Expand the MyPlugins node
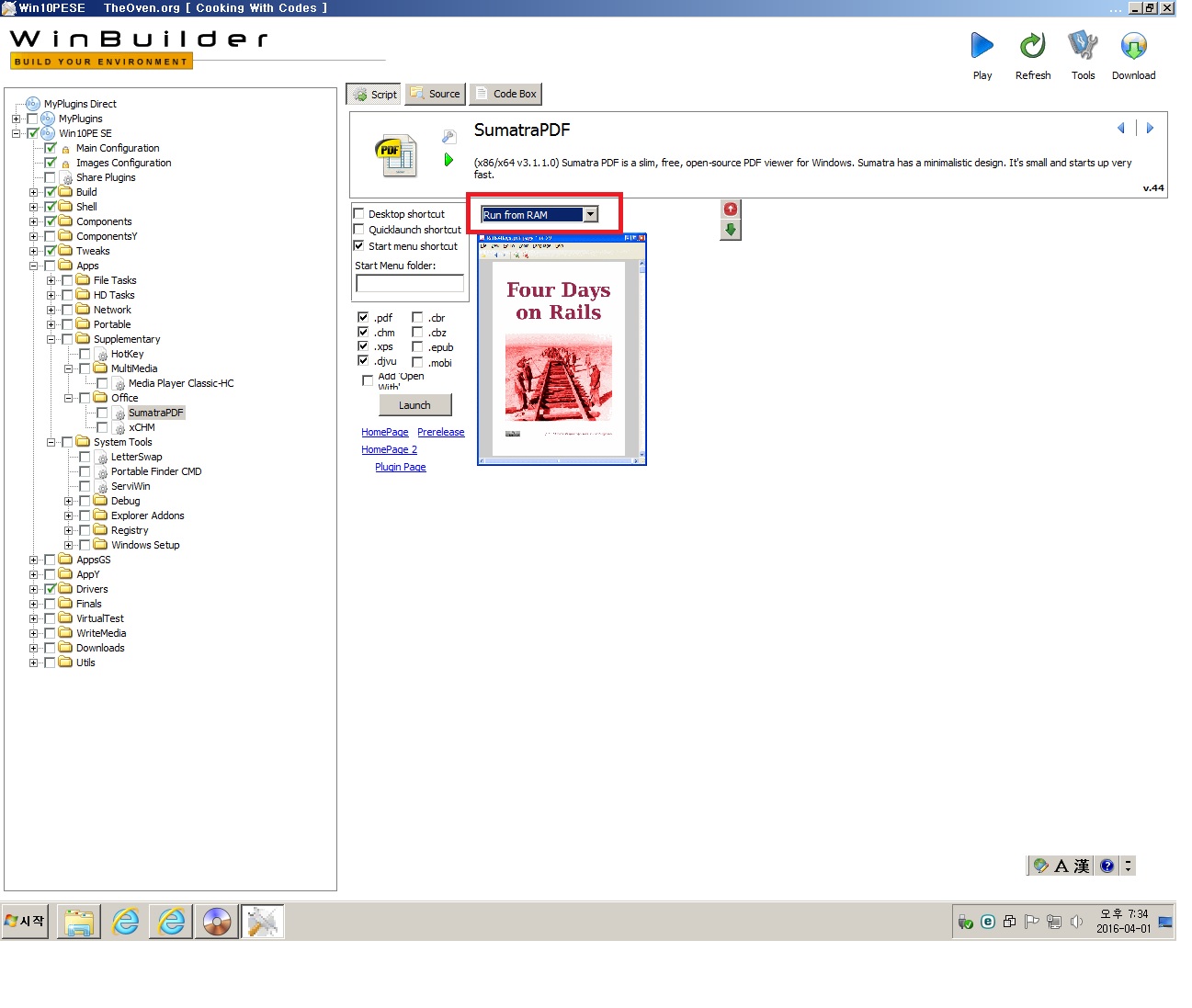The width and height of the screenshot is (1192, 1008). click(x=16, y=119)
